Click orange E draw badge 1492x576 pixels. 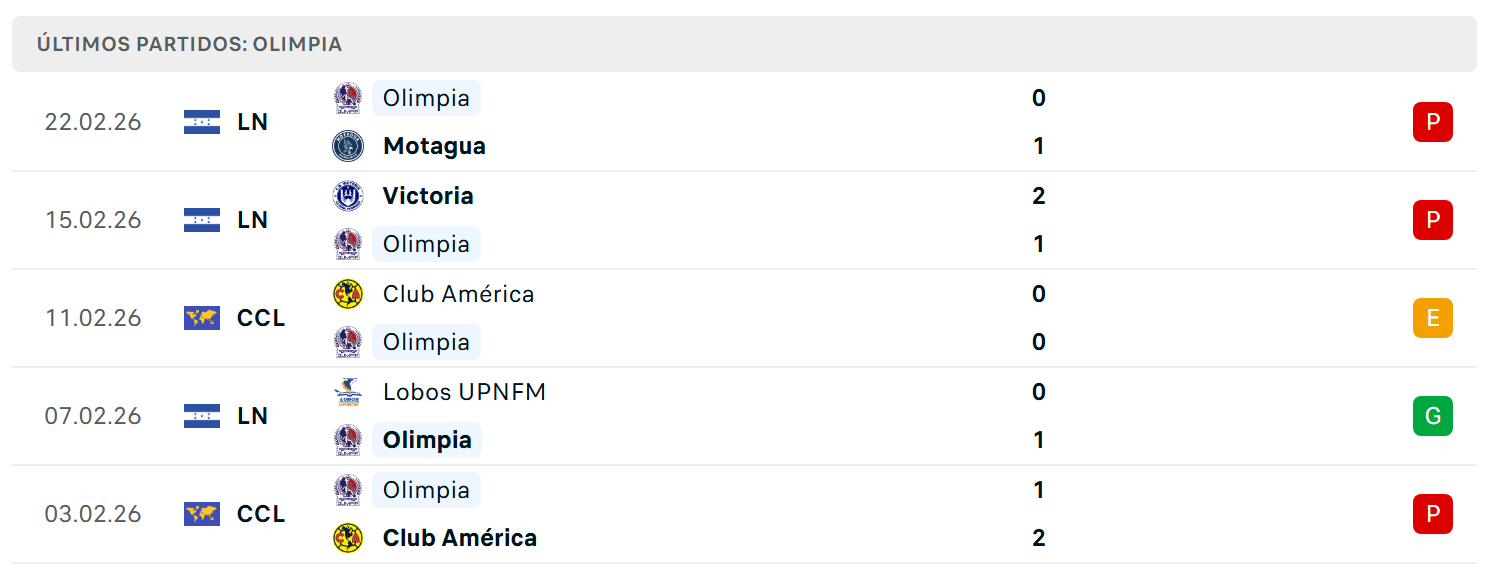pyautogui.click(x=1432, y=318)
